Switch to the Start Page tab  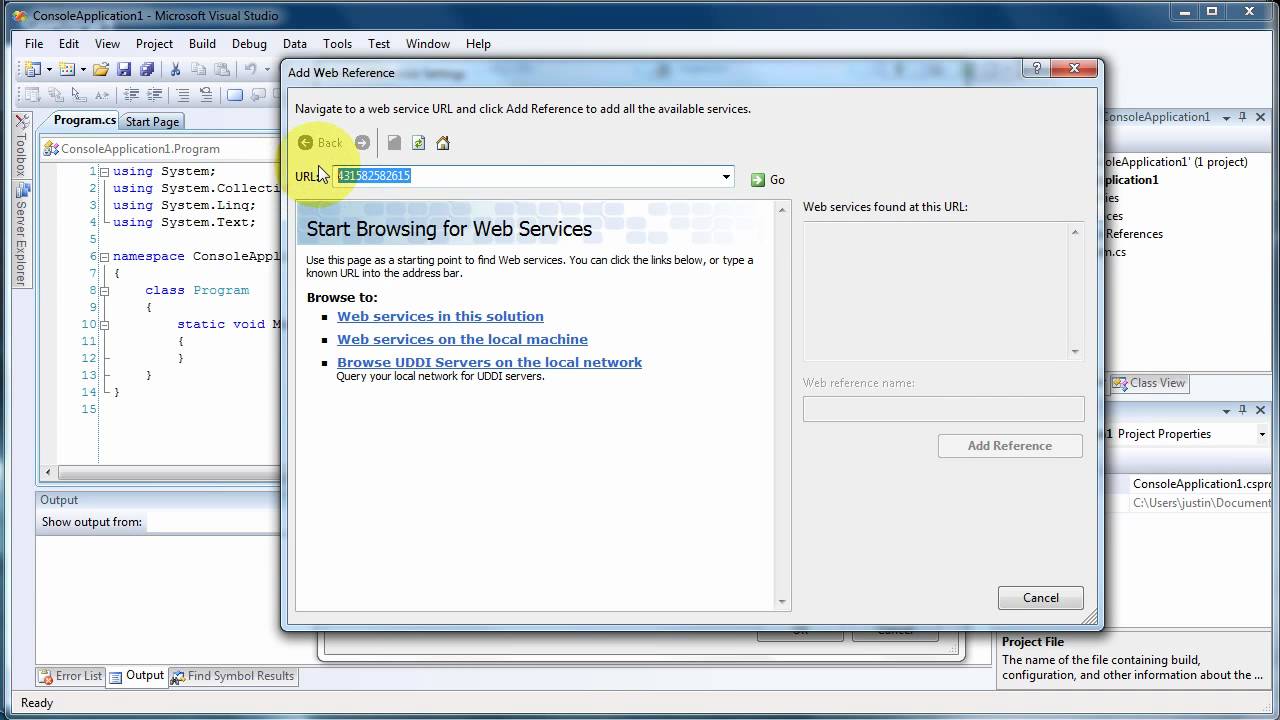tap(152, 122)
